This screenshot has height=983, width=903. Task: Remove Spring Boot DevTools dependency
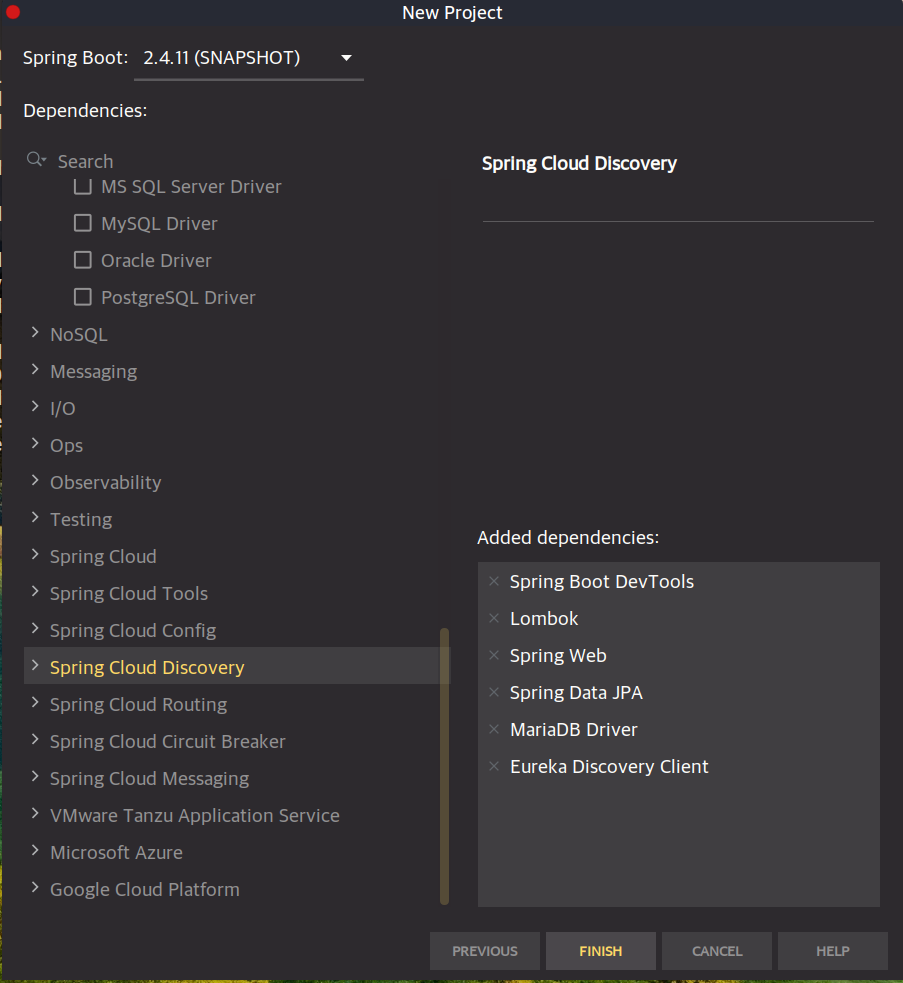pos(494,581)
